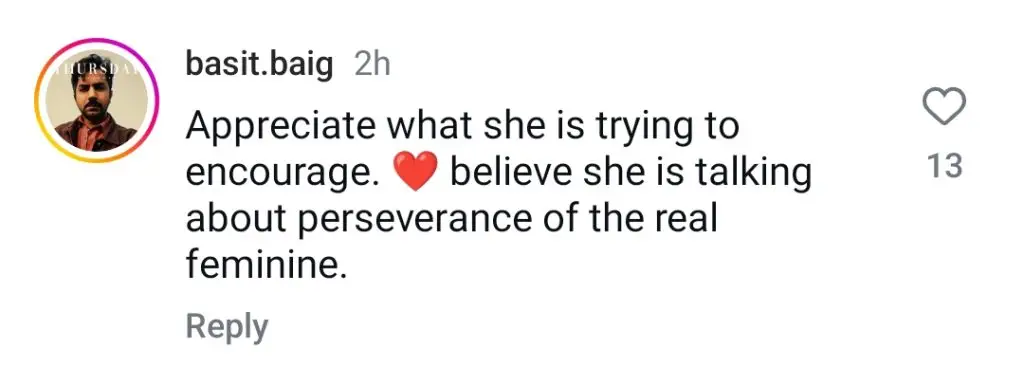Open the basit.baig username link
Image resolution: width=1024 pixels, height=366 pixels.
point(259,65)
